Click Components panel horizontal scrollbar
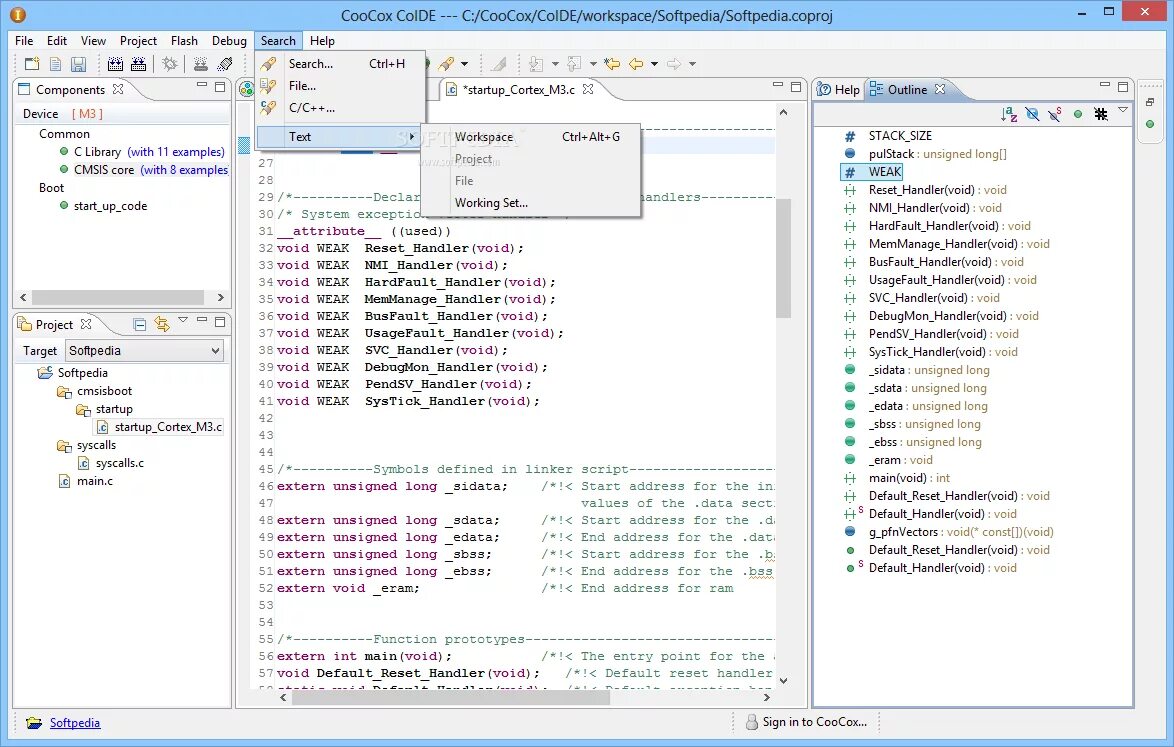 coord(118,297)
